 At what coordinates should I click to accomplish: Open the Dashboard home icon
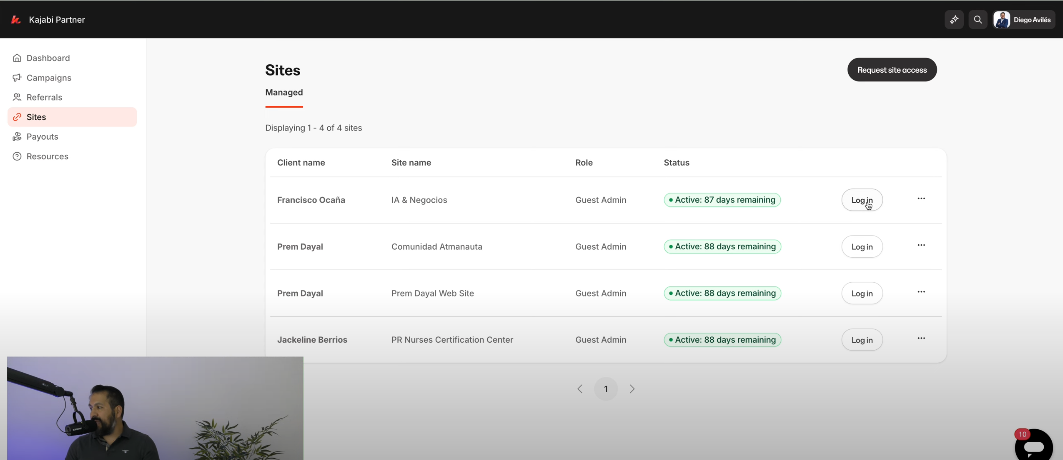[17, 58]
